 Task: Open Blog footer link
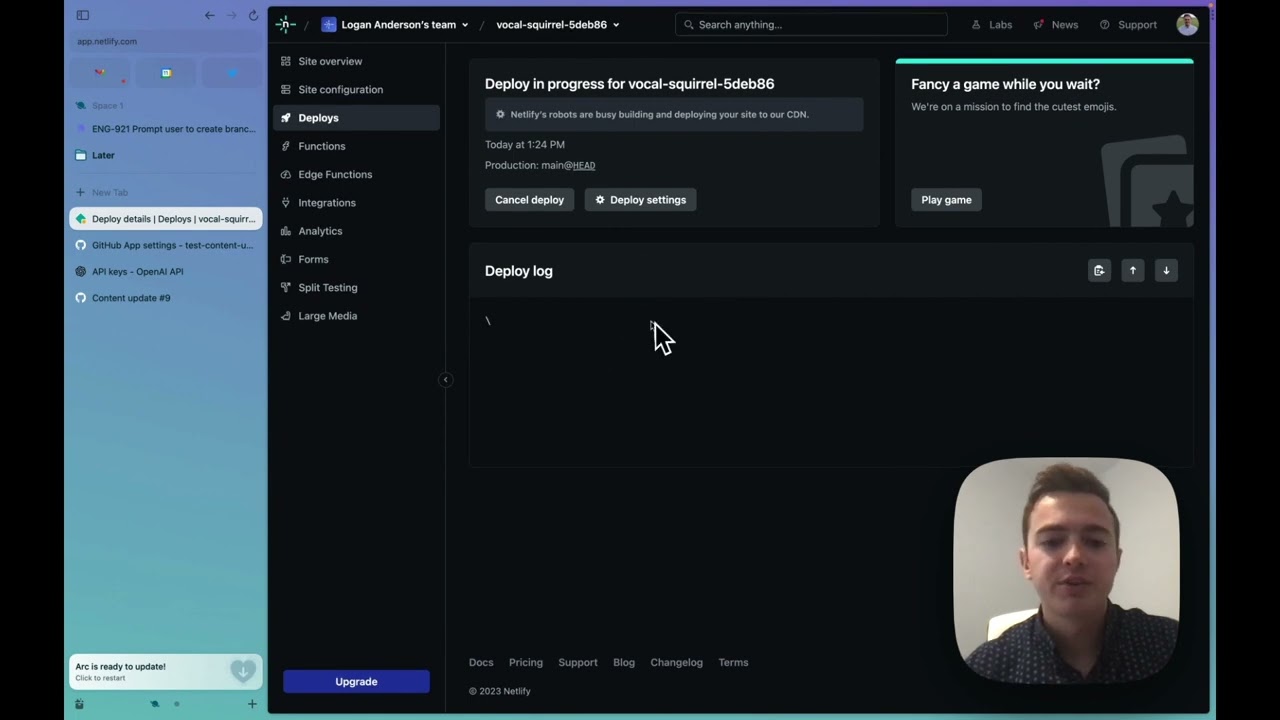(x=624, y=662)
